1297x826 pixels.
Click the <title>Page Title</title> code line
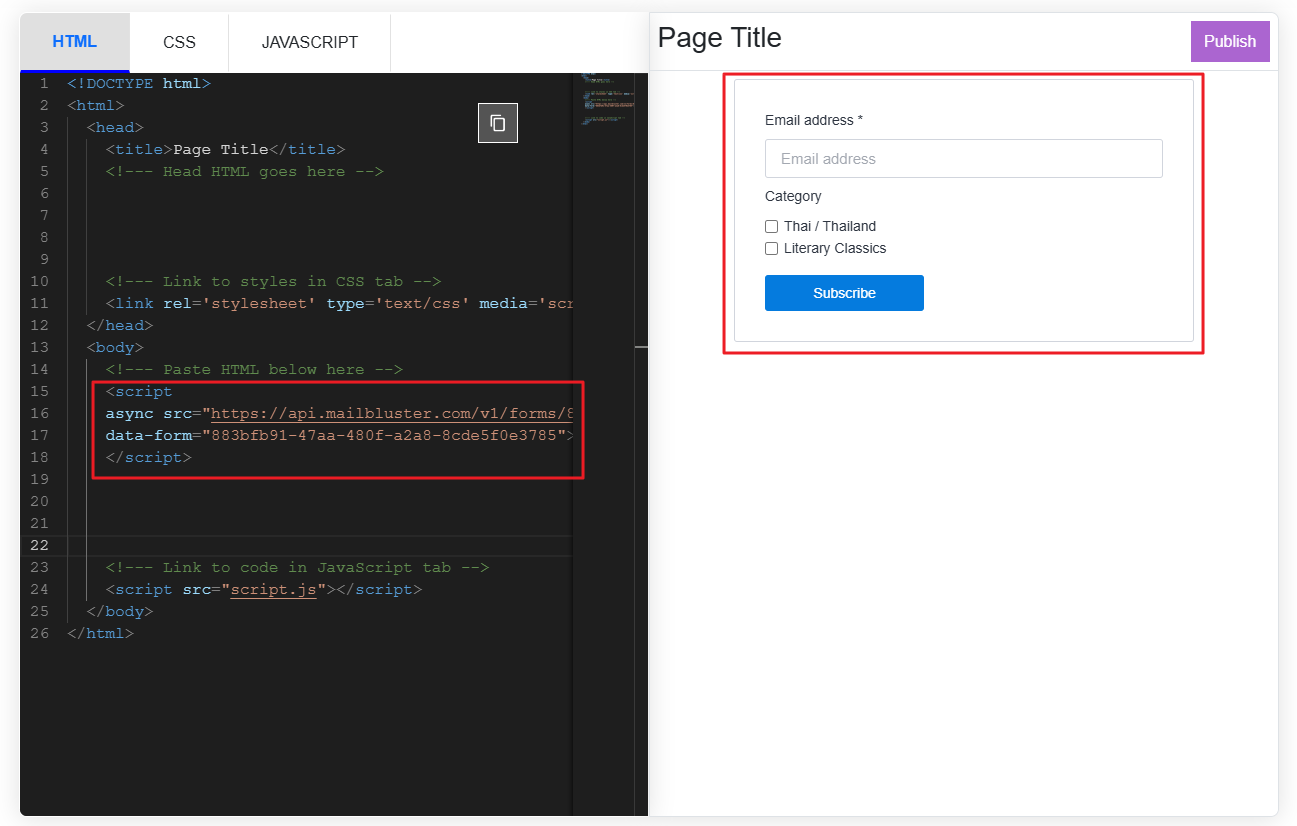pyautogui.click(x=225, y=149)
